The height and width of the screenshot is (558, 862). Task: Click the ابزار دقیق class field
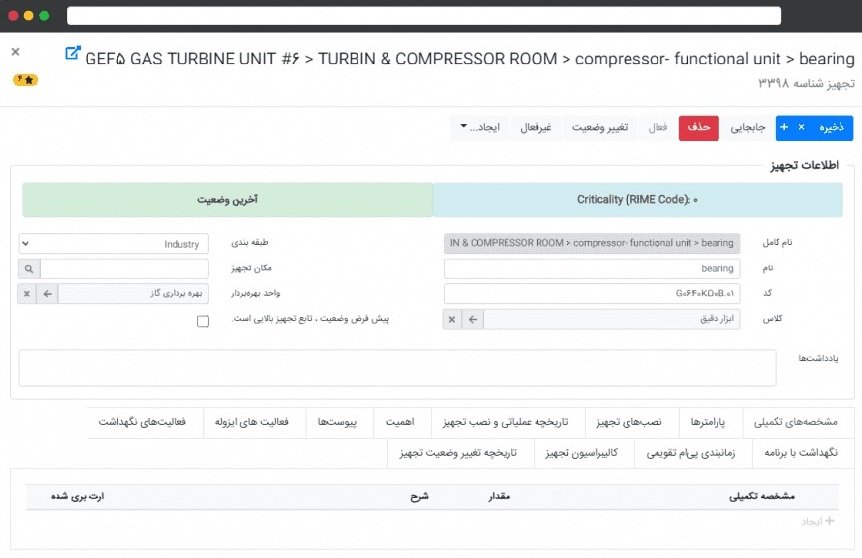click(x=611, y=319)
